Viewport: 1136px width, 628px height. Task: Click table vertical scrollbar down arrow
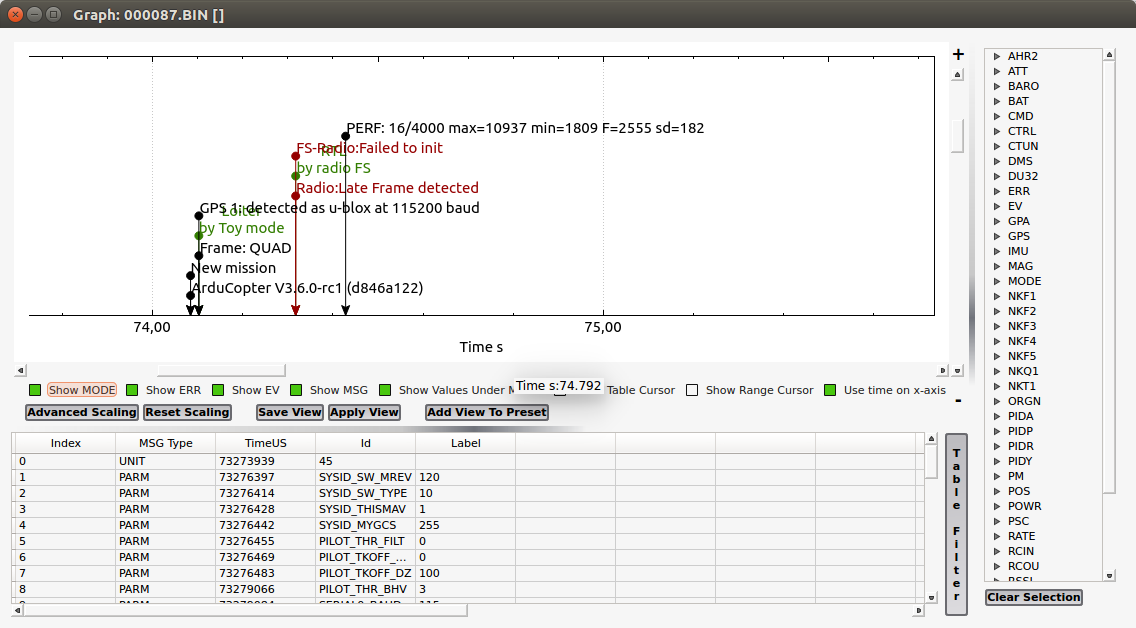point(932,598)
